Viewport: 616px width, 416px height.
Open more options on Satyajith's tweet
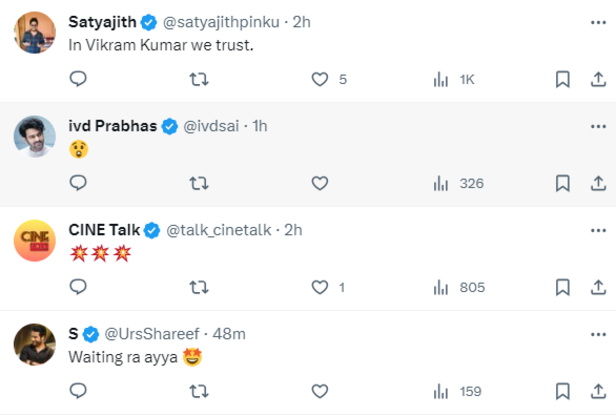(x=598, y=21)
